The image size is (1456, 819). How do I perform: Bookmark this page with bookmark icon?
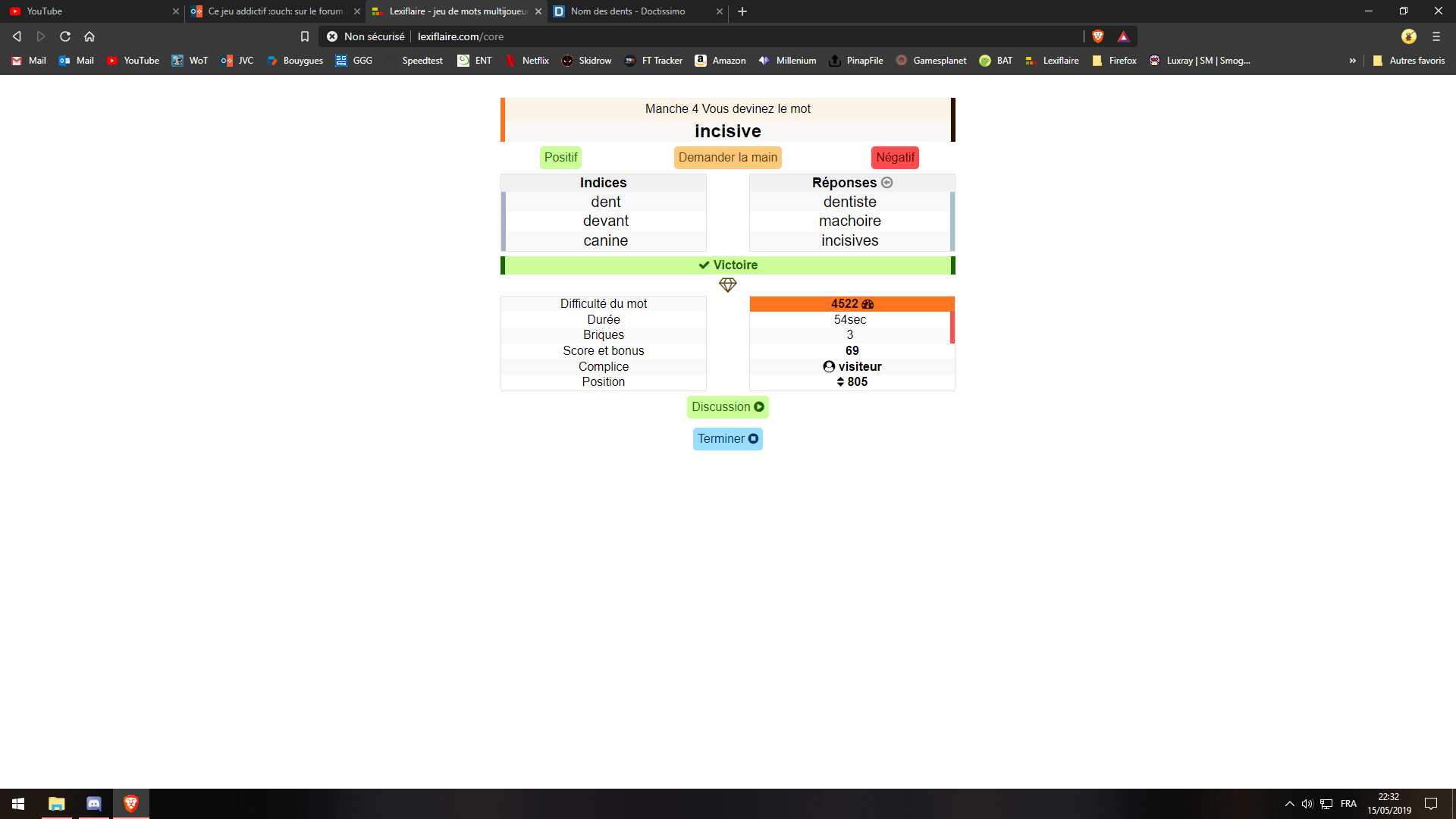[x=304, y=36]
